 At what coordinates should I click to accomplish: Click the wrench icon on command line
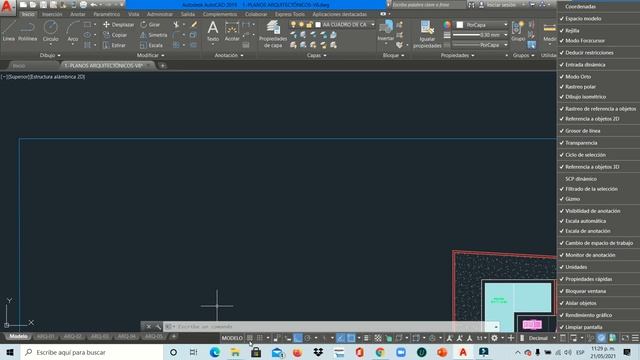(x=158, y=327)
